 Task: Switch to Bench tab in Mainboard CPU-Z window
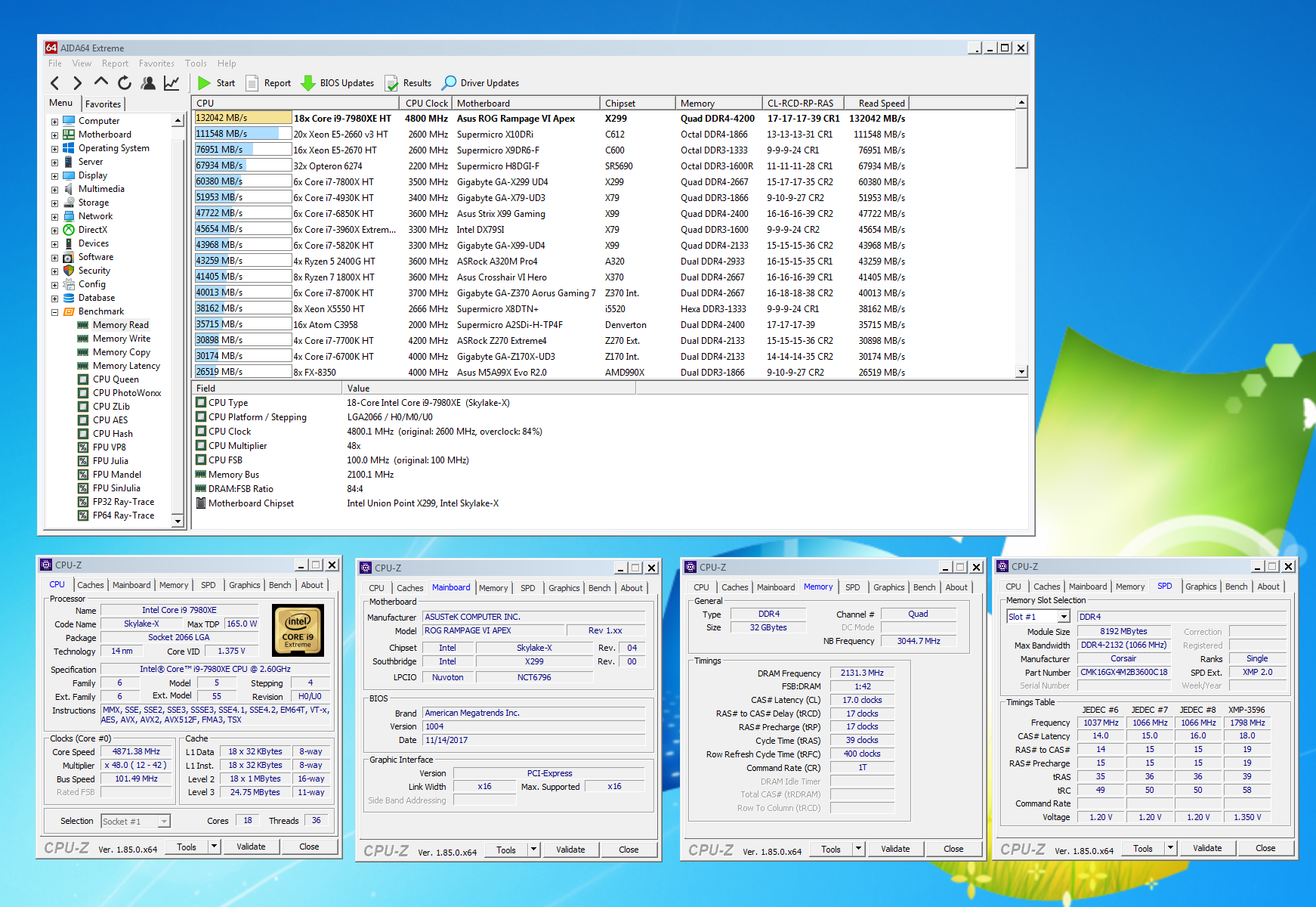(599, 588)
